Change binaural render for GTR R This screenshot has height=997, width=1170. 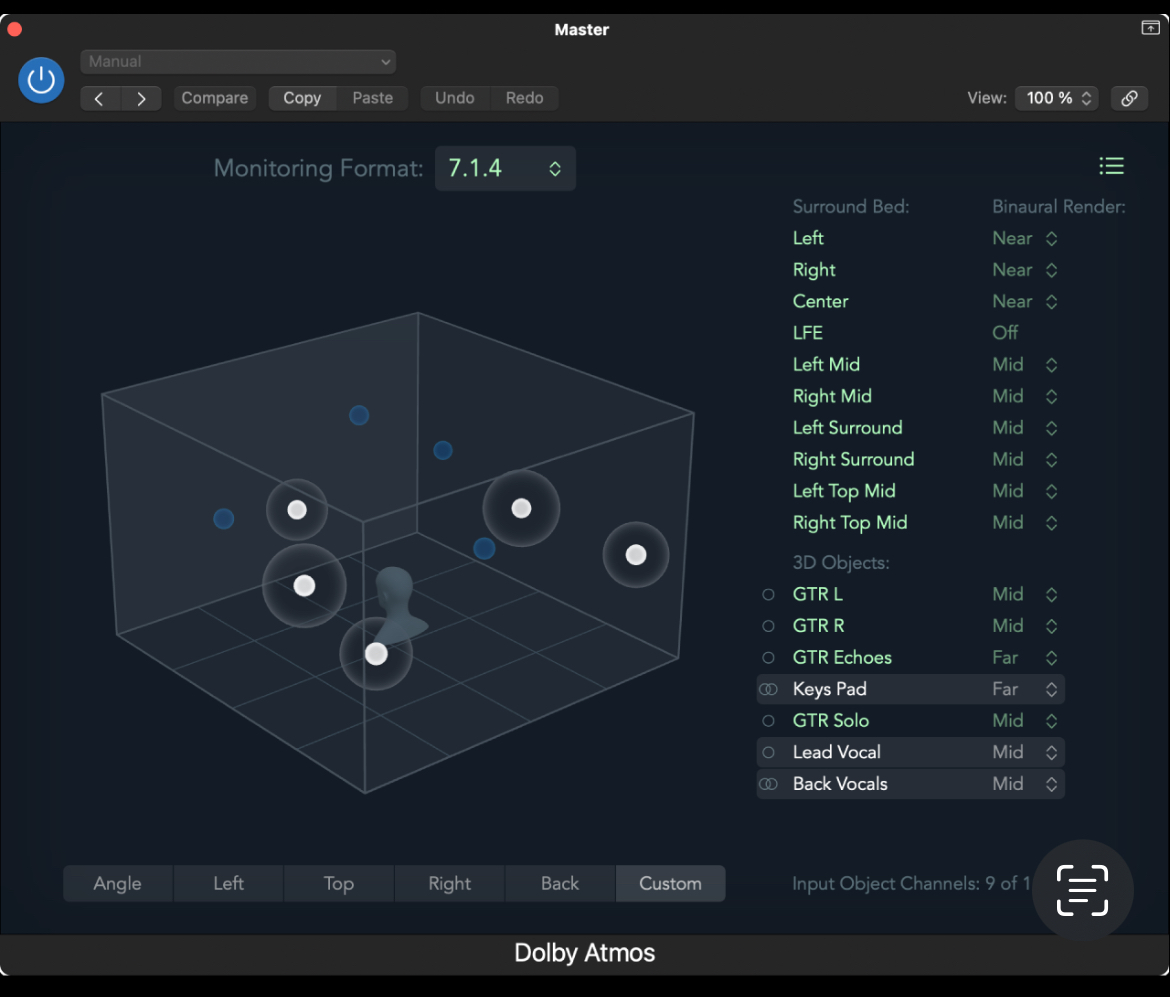[1025, 626]
